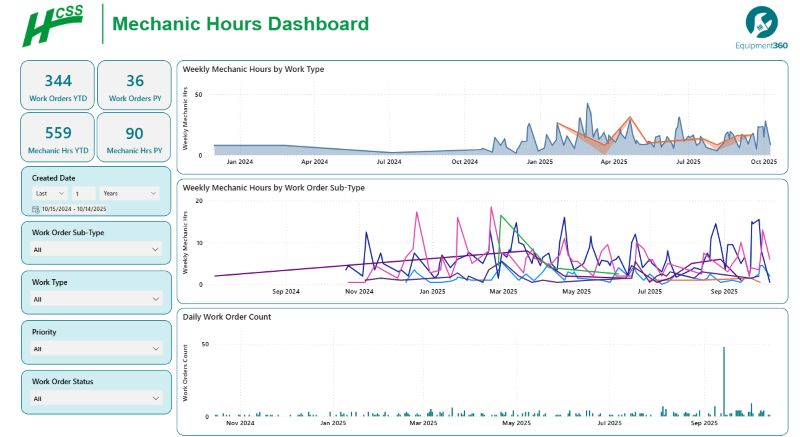
Task: Expand the Work Order Sub-Type dropdown
Action: [x=95, y=250]
